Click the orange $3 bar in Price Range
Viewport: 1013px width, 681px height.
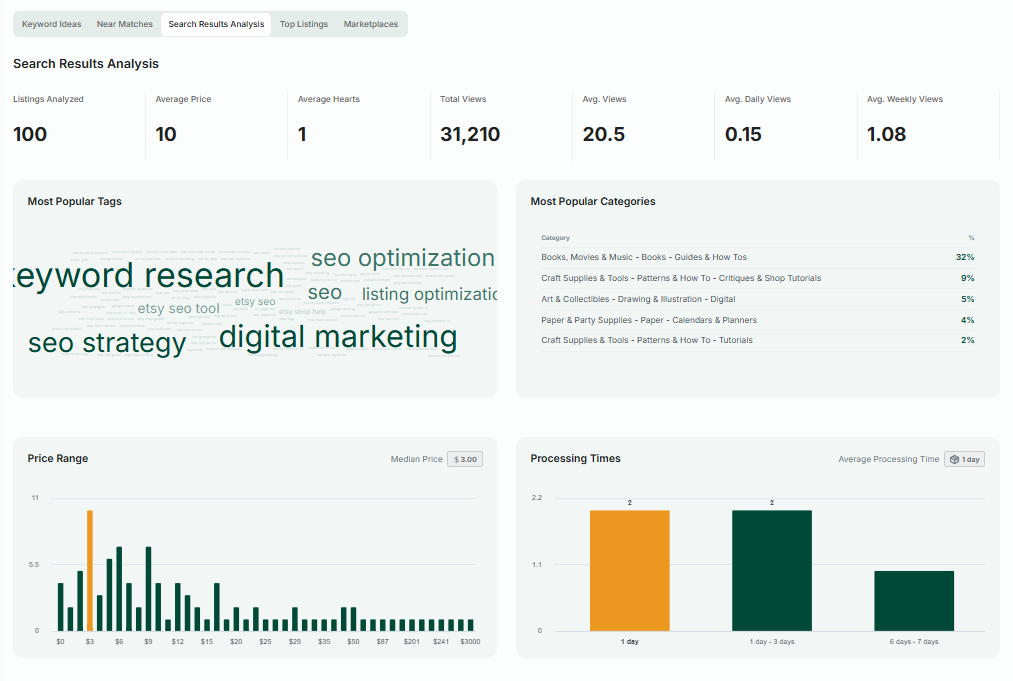pyautogui.click(x=89, y=570)
